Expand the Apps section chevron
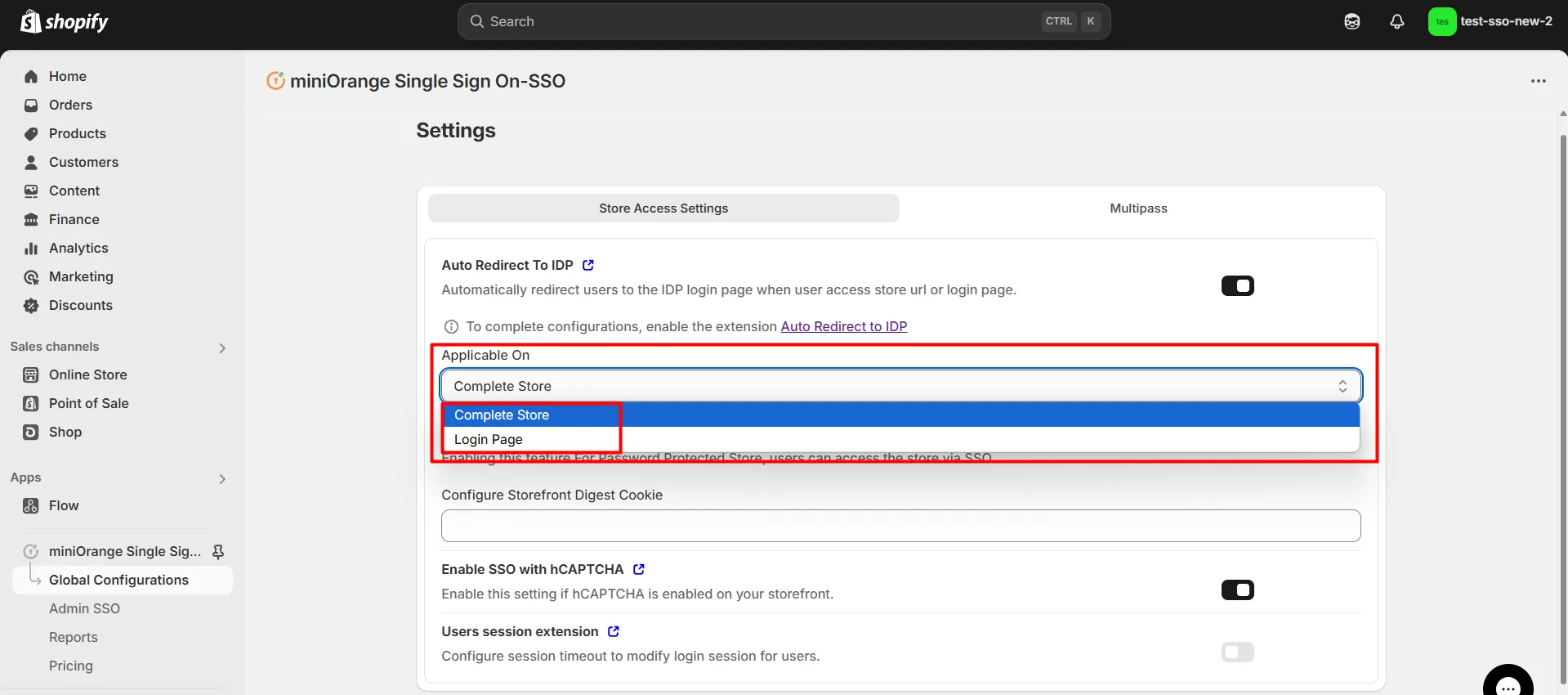1568x695 pixels. (x=222, y=478)
